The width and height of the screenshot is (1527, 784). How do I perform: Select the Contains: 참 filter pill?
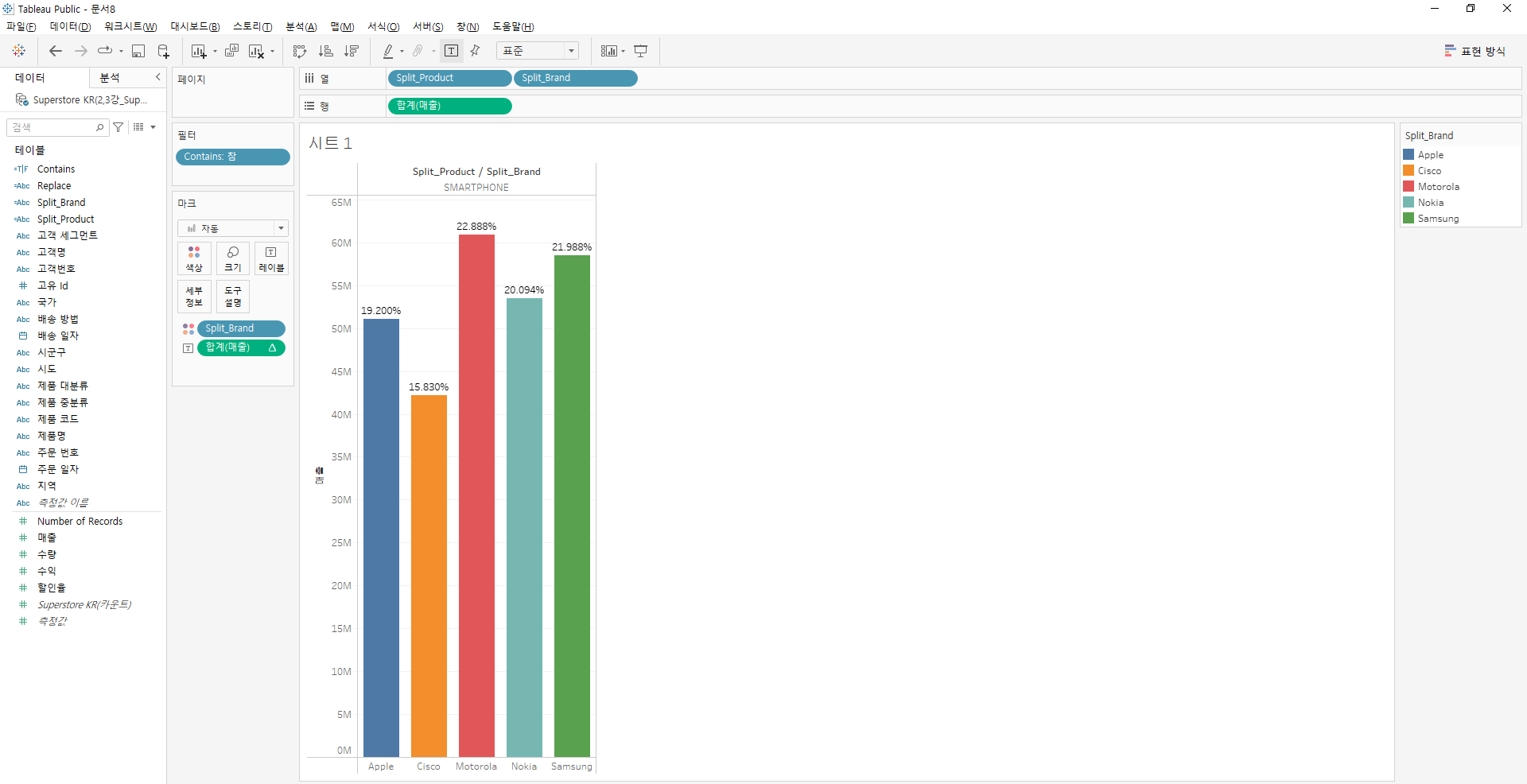pos(233,157)
